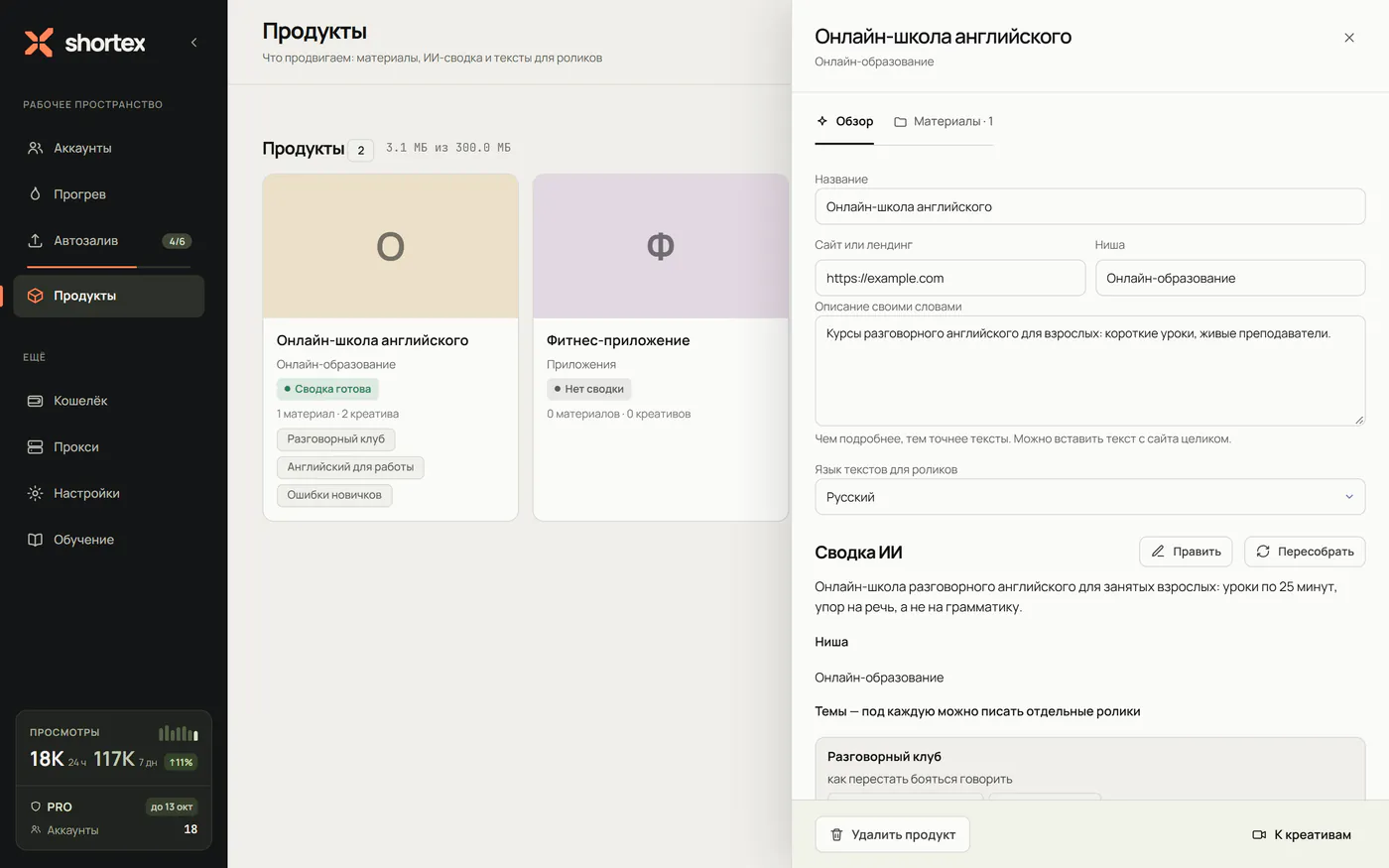Click the Shortex logo icon
The height and width of the screenshot is (868, 1389).
(39, 43)
